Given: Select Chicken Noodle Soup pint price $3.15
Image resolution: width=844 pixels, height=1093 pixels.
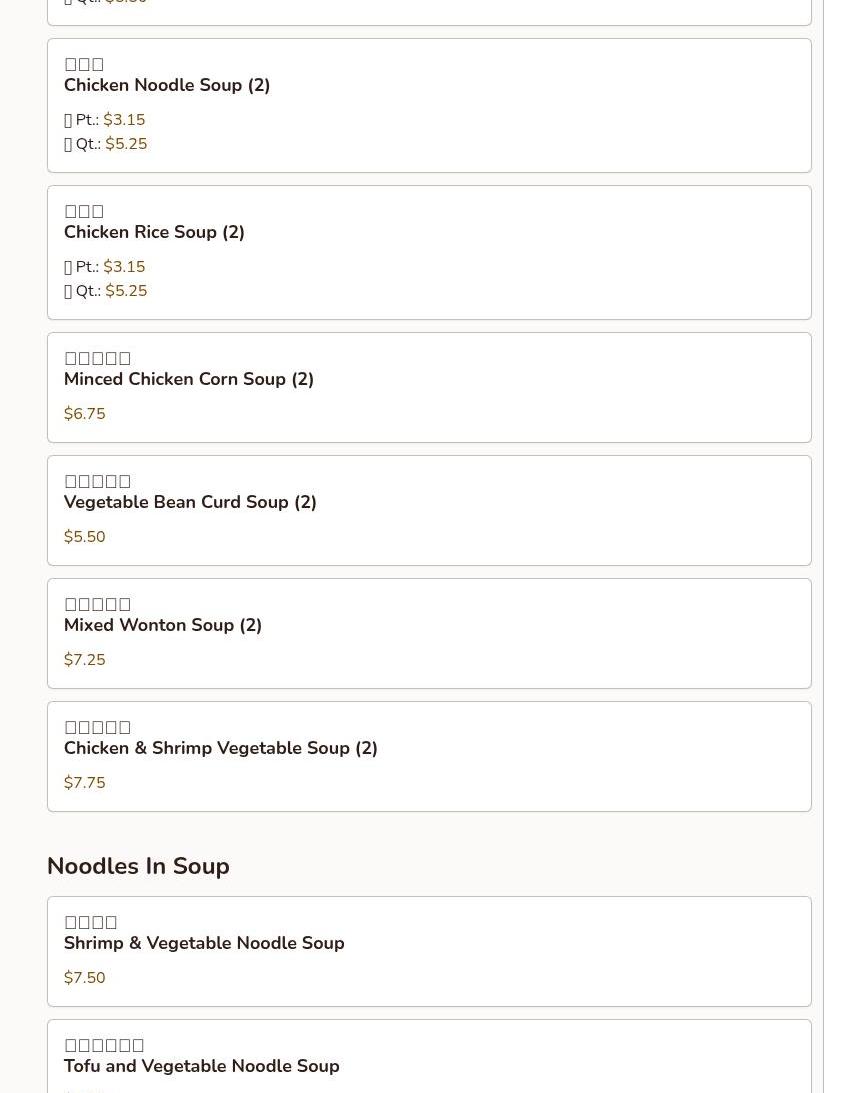Looking at the screenshot, I should point(124,120).
